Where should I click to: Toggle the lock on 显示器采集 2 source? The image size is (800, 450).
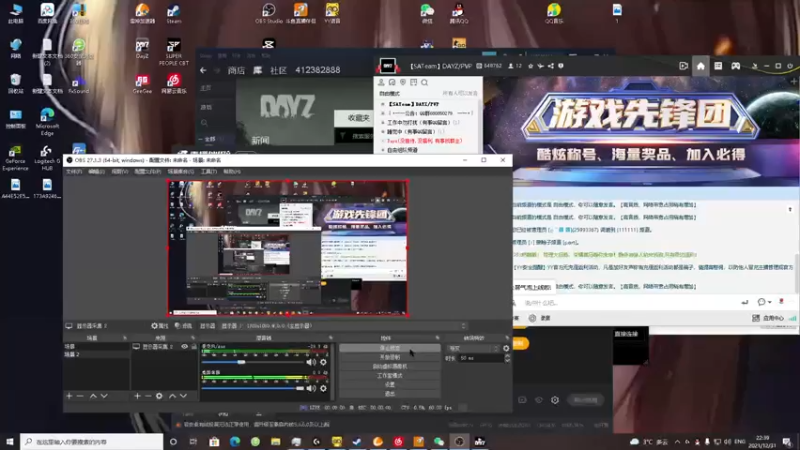[x=194, y=346]
